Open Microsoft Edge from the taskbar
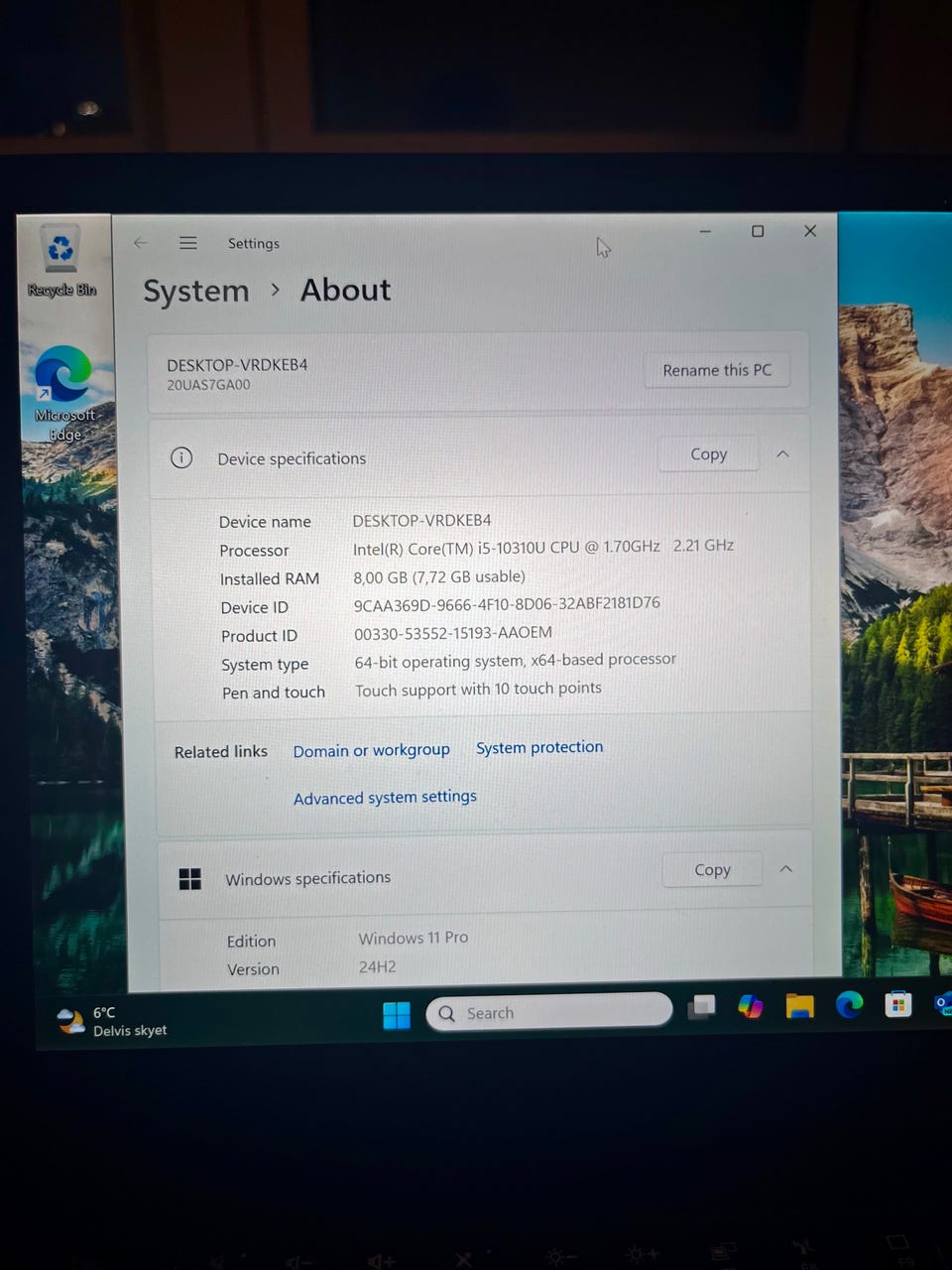Screen dimensions: 952x1270 849,1005
